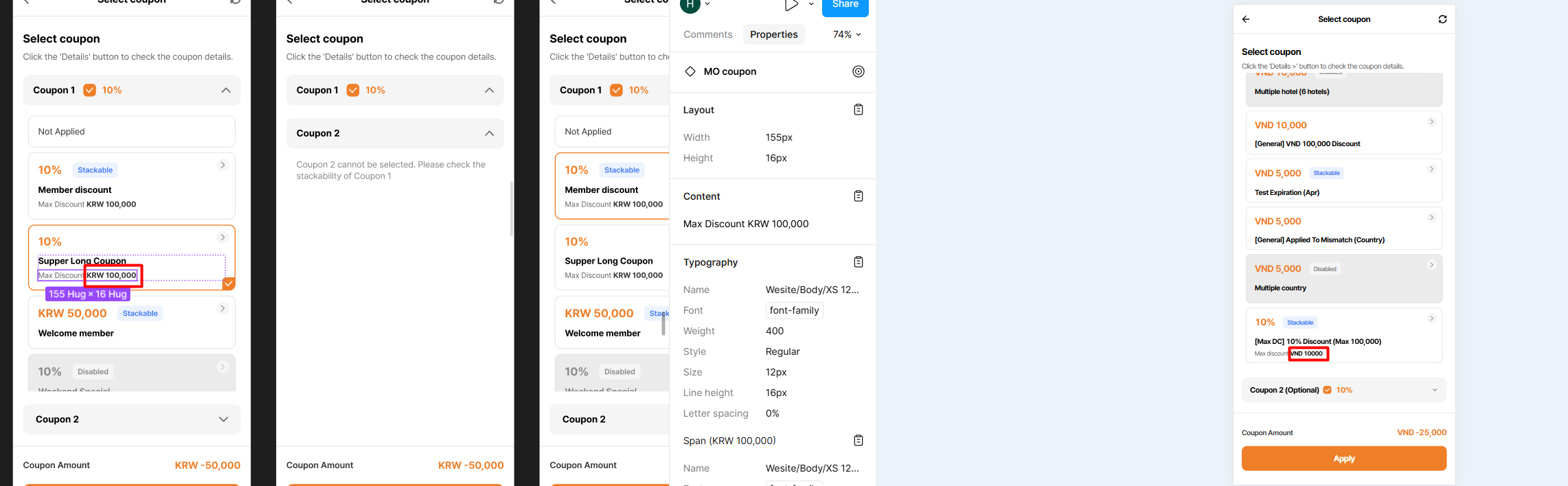Open the 74% zoom dropdown
The height and width of the screenshot is (486, 1568).
(x=847, y=34)
